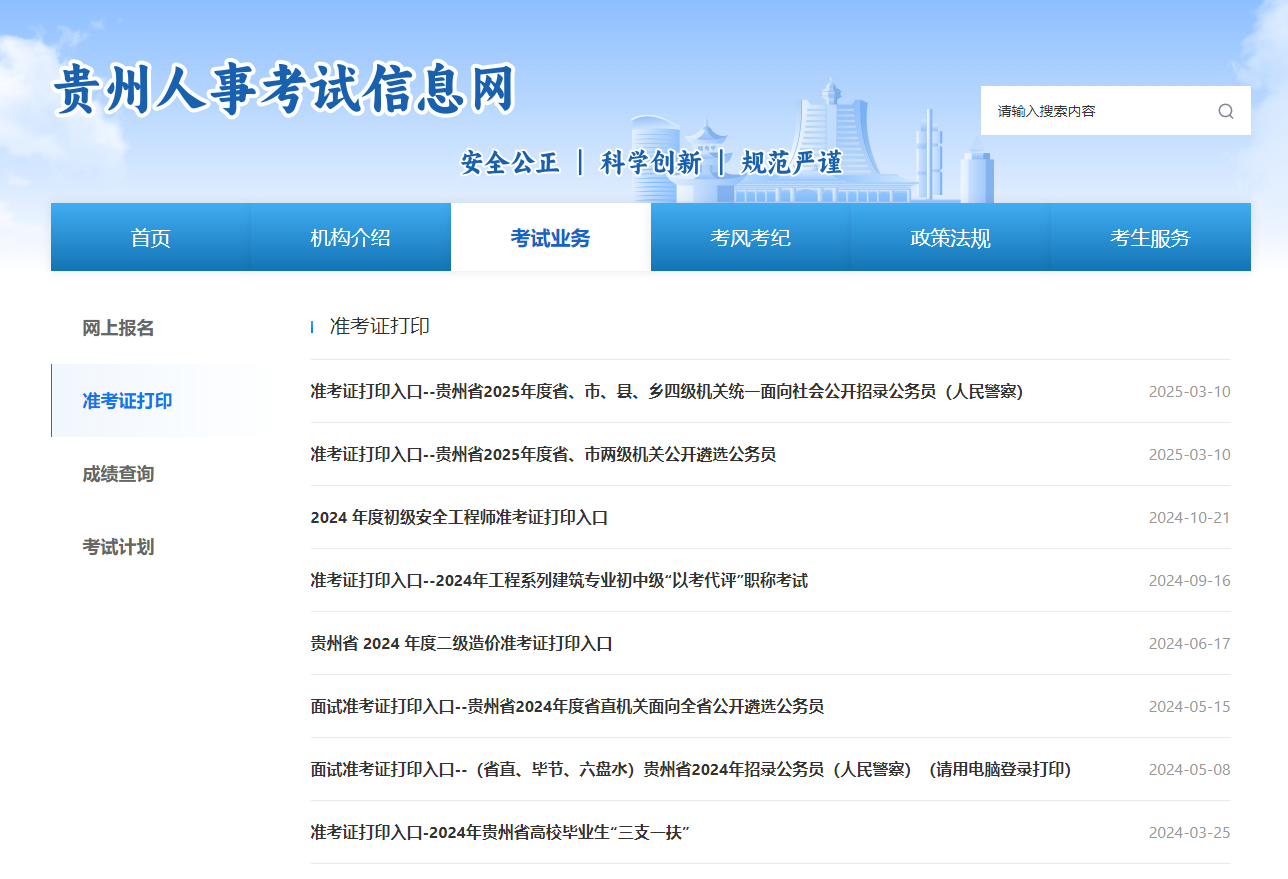Open 贵州省 2024 年度二级造价准考证打印入口
1288x879 pixels.
click(461, 643)
